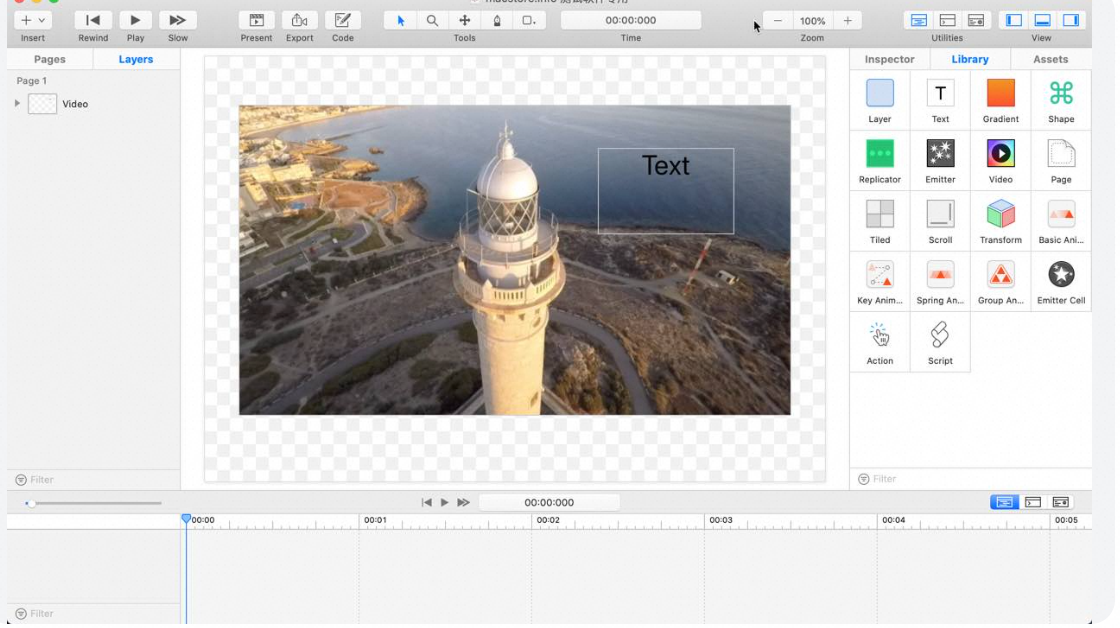Play the animation from toolbar
Image resolution: width=1120 pixels, height=628 pixels.
click(x=135, y=21)
